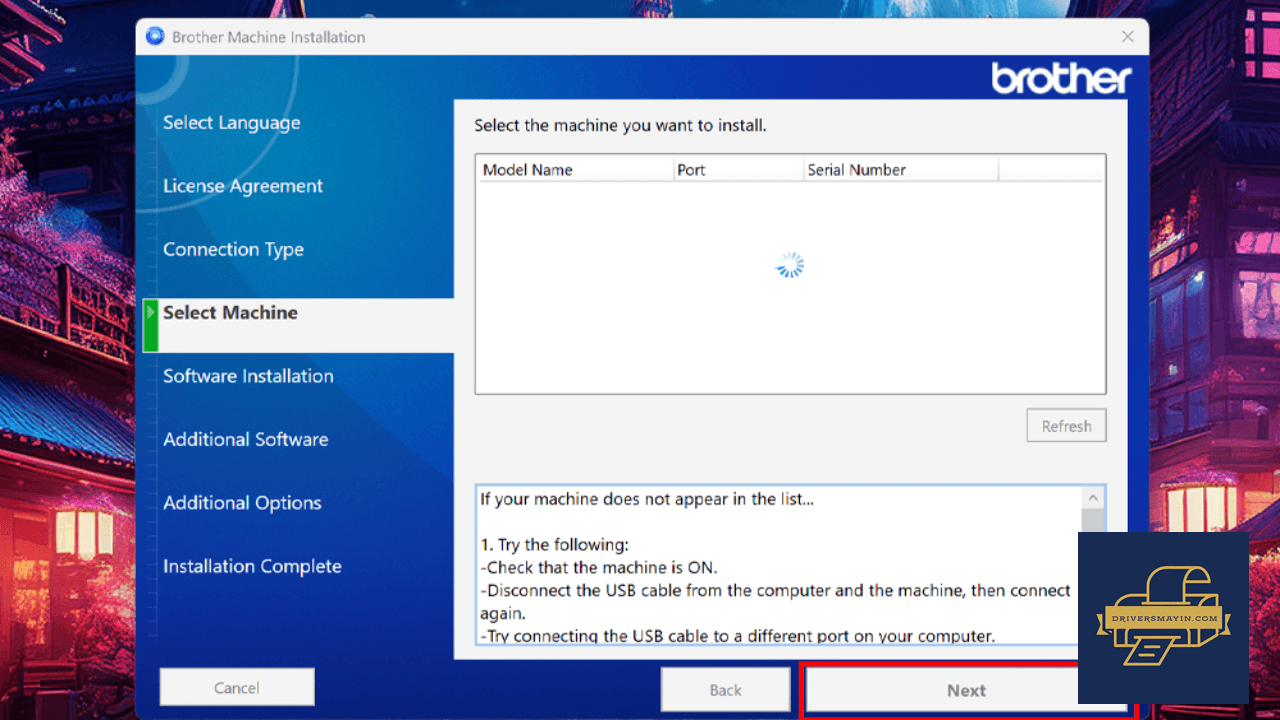The height and width of the screenshot is (720, 1280).
Task: Click Next to continue installation
Action: [x=967, y=690]
